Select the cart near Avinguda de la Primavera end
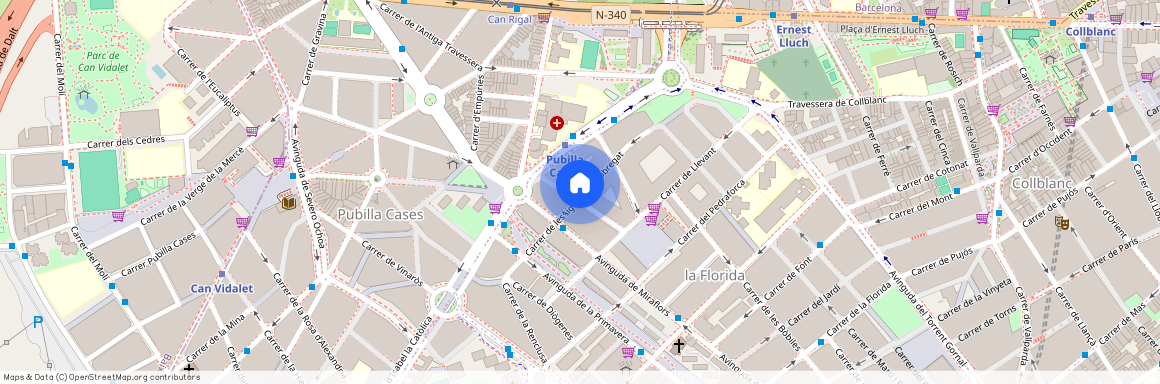This screenshot has width=1160, height=384. (628, 351)
